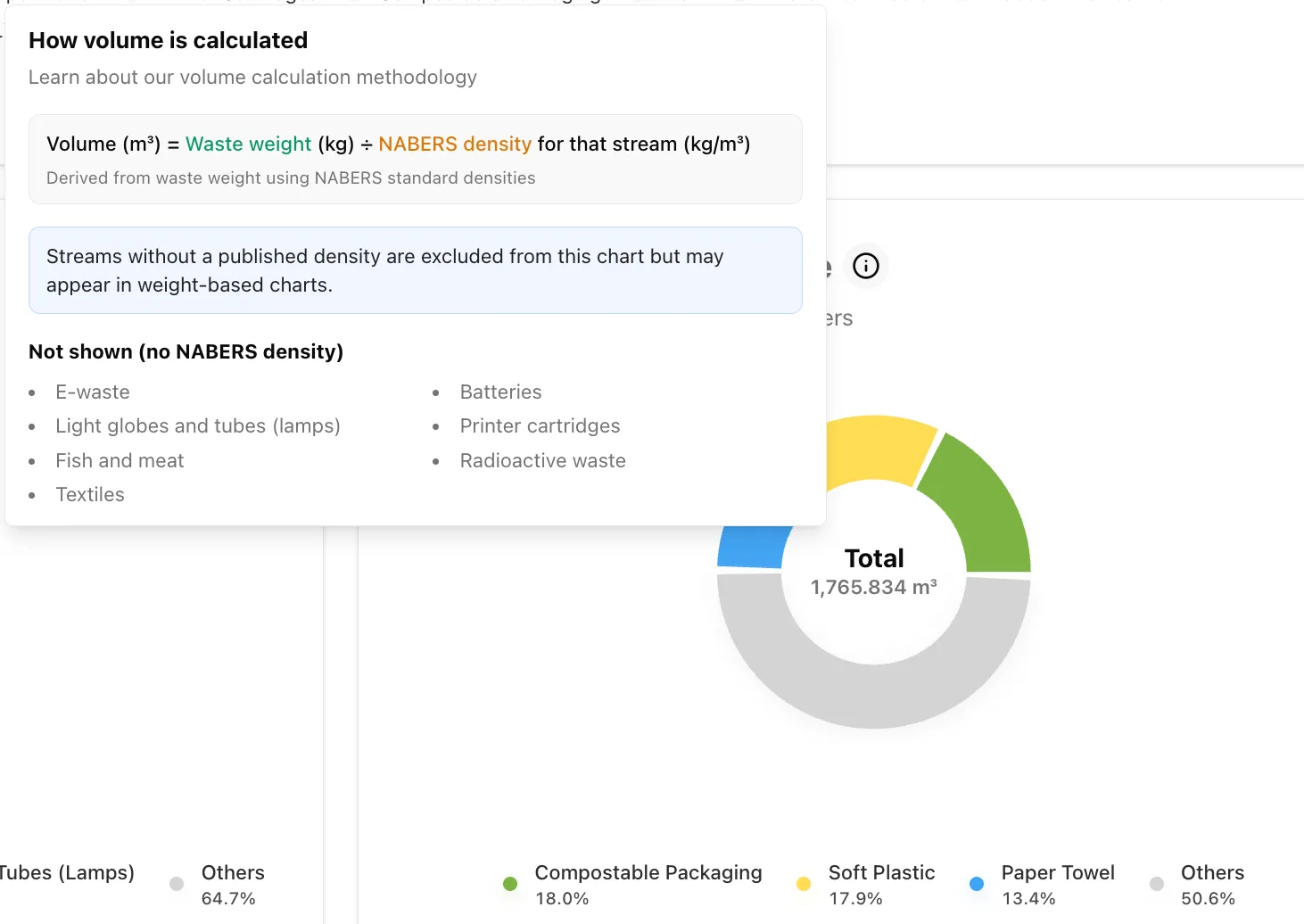Image resolution: width=1304 pixels, height=924 pixels.
Task: Select the blue segment of the donut chart
Action: pyautogui.click(x=751, y=547)
